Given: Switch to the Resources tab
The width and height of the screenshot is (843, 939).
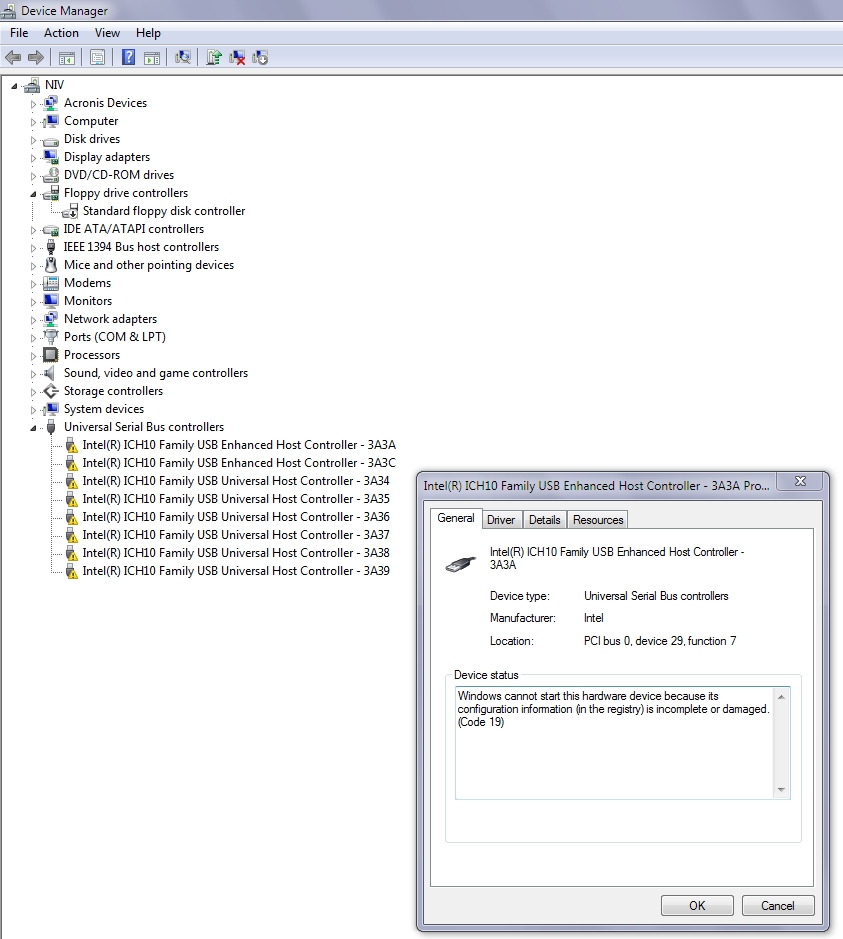Looking at the screenshot, I should coord(598,520).
